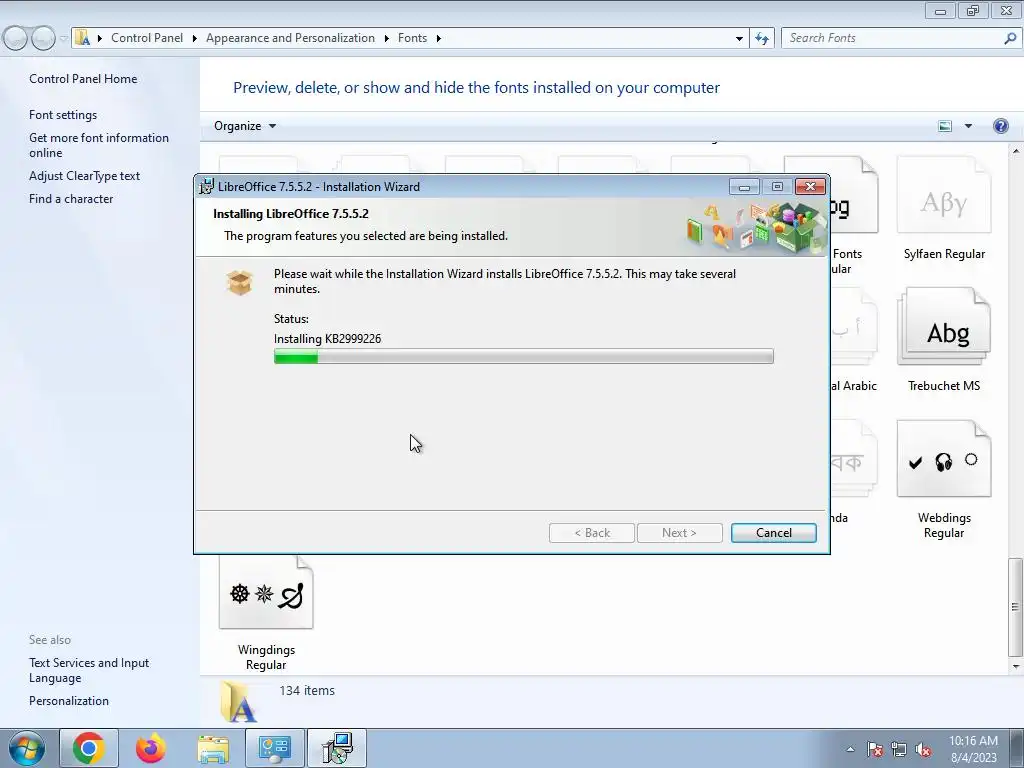1024x768 pixels.
Task: Click the package box icon in installer
Action: coord(239,283)
